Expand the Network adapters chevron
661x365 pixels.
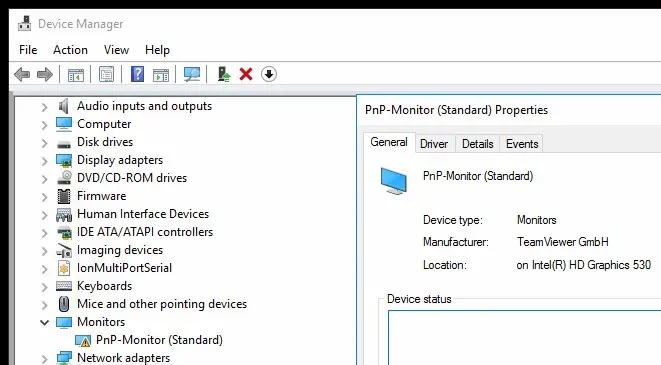(44, 359)
